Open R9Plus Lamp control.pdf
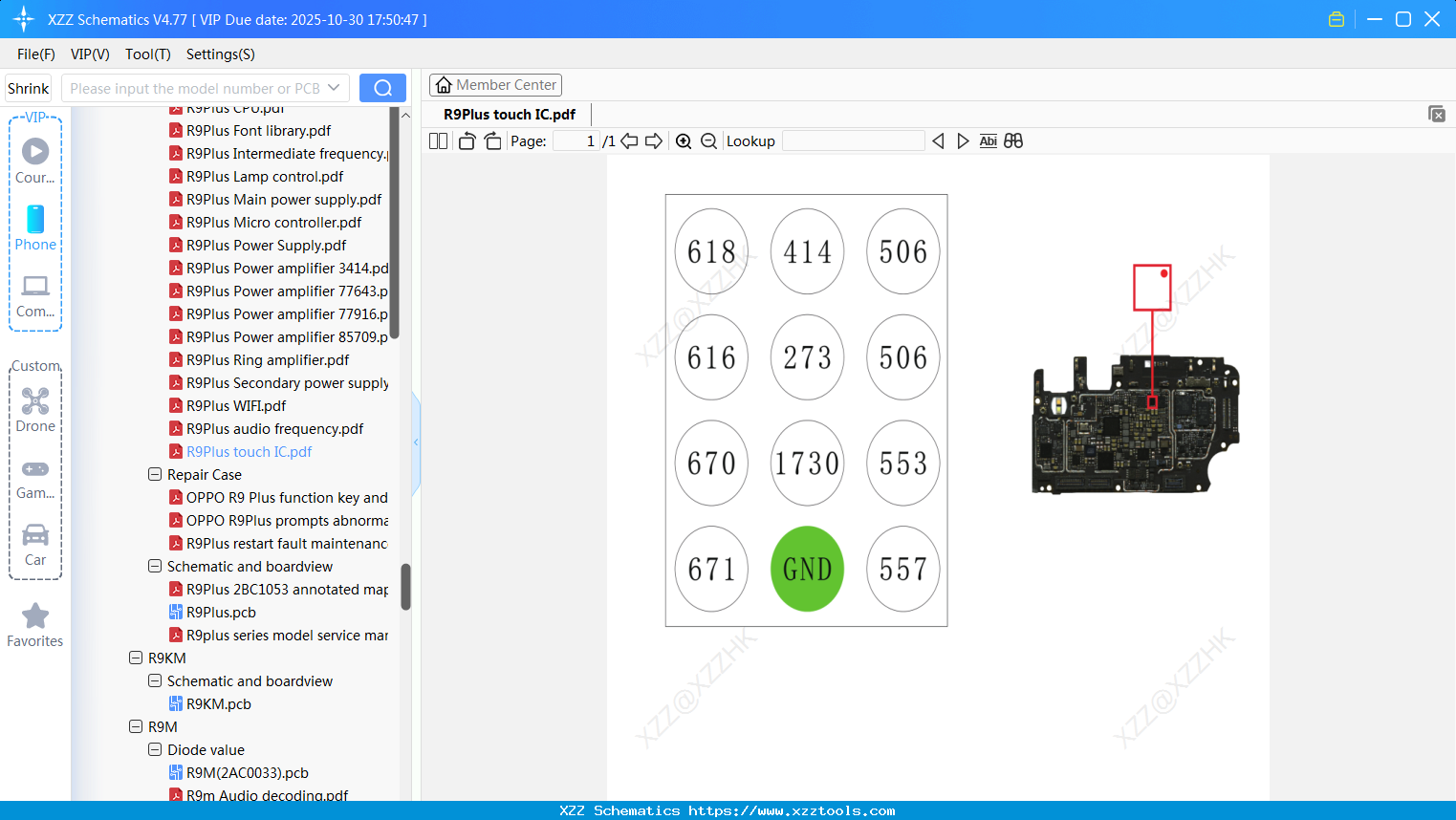 (x=256, y=177)
